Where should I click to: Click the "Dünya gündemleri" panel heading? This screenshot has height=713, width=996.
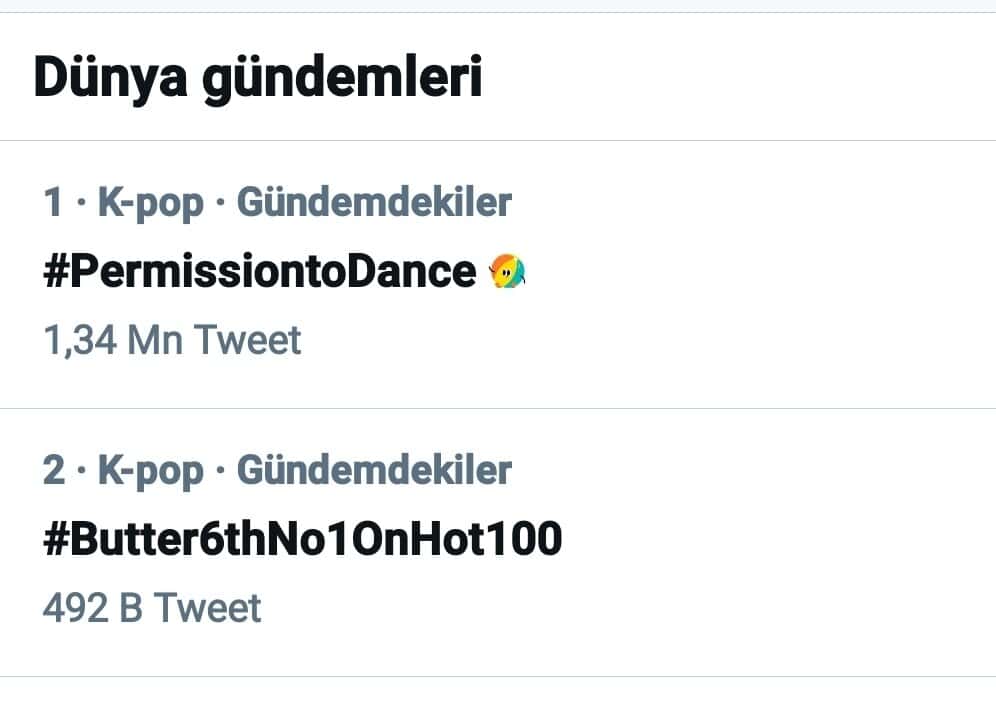coord(258,78)
